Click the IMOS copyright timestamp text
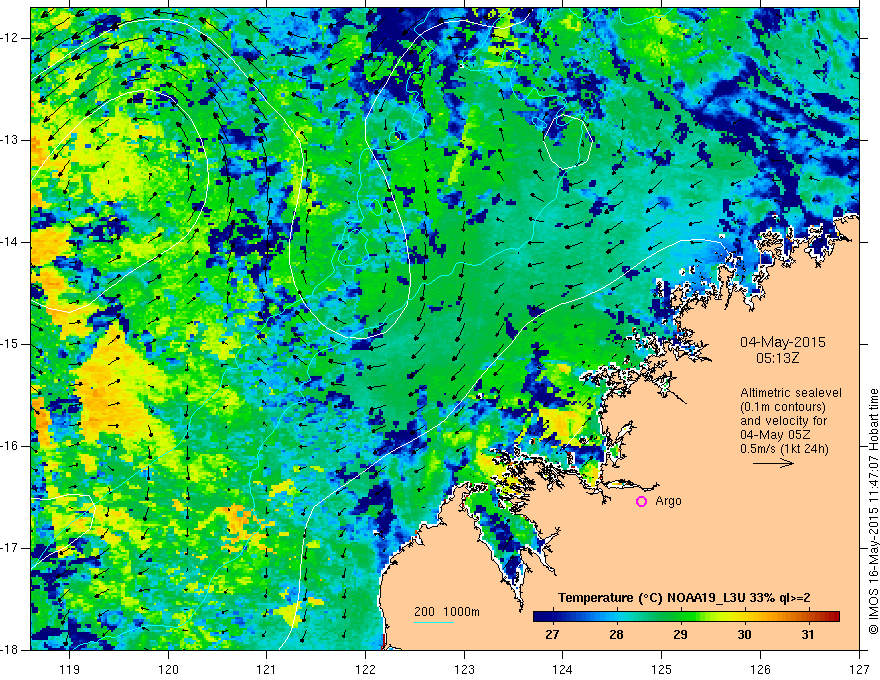Image resolution: width=880 pixels, height=680 pixels. tap(873, 511)
